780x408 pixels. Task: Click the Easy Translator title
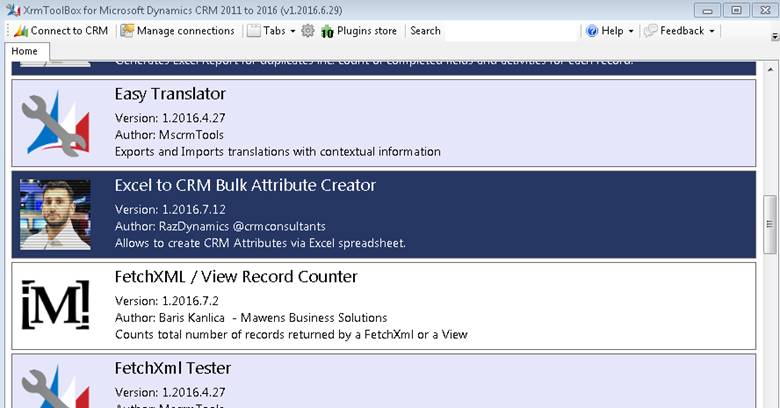[x=170, y=94]
